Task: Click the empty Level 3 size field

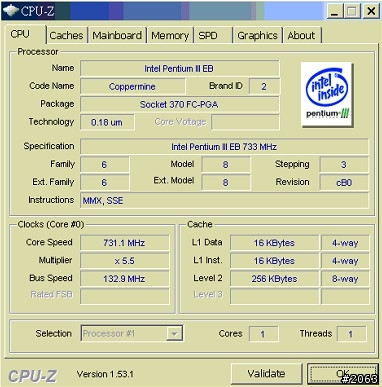Action: pos(274,296)
